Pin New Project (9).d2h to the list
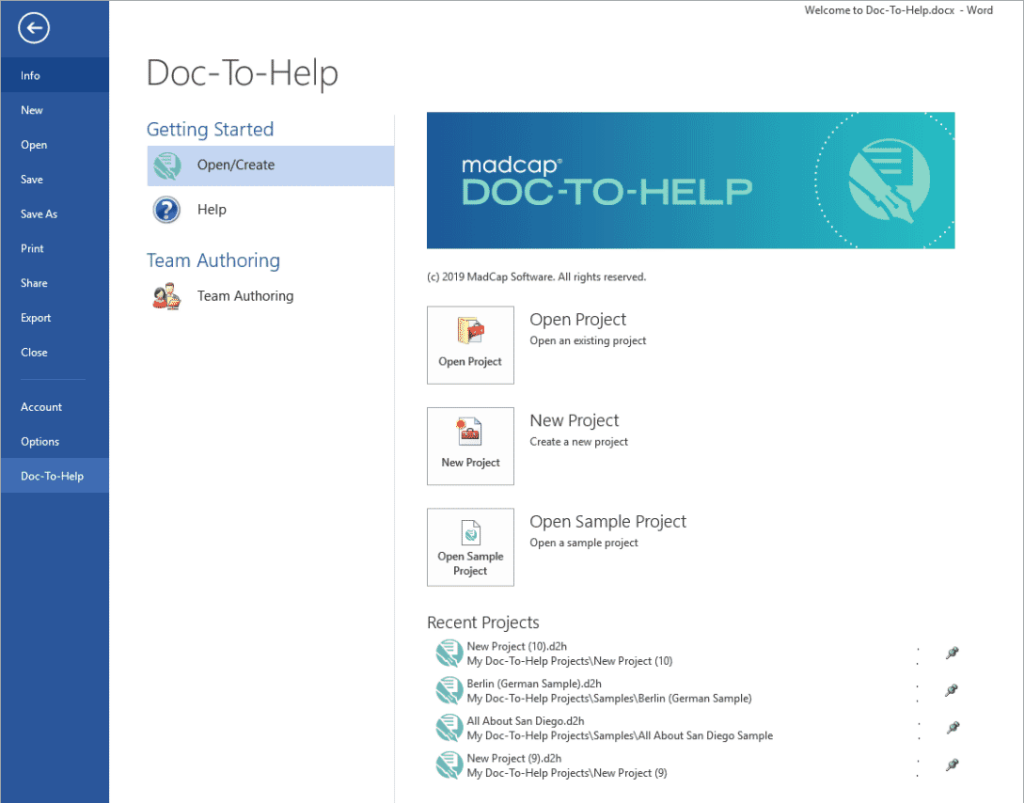The height and width of the screenshot is (803, 1024). coord(952,764)
